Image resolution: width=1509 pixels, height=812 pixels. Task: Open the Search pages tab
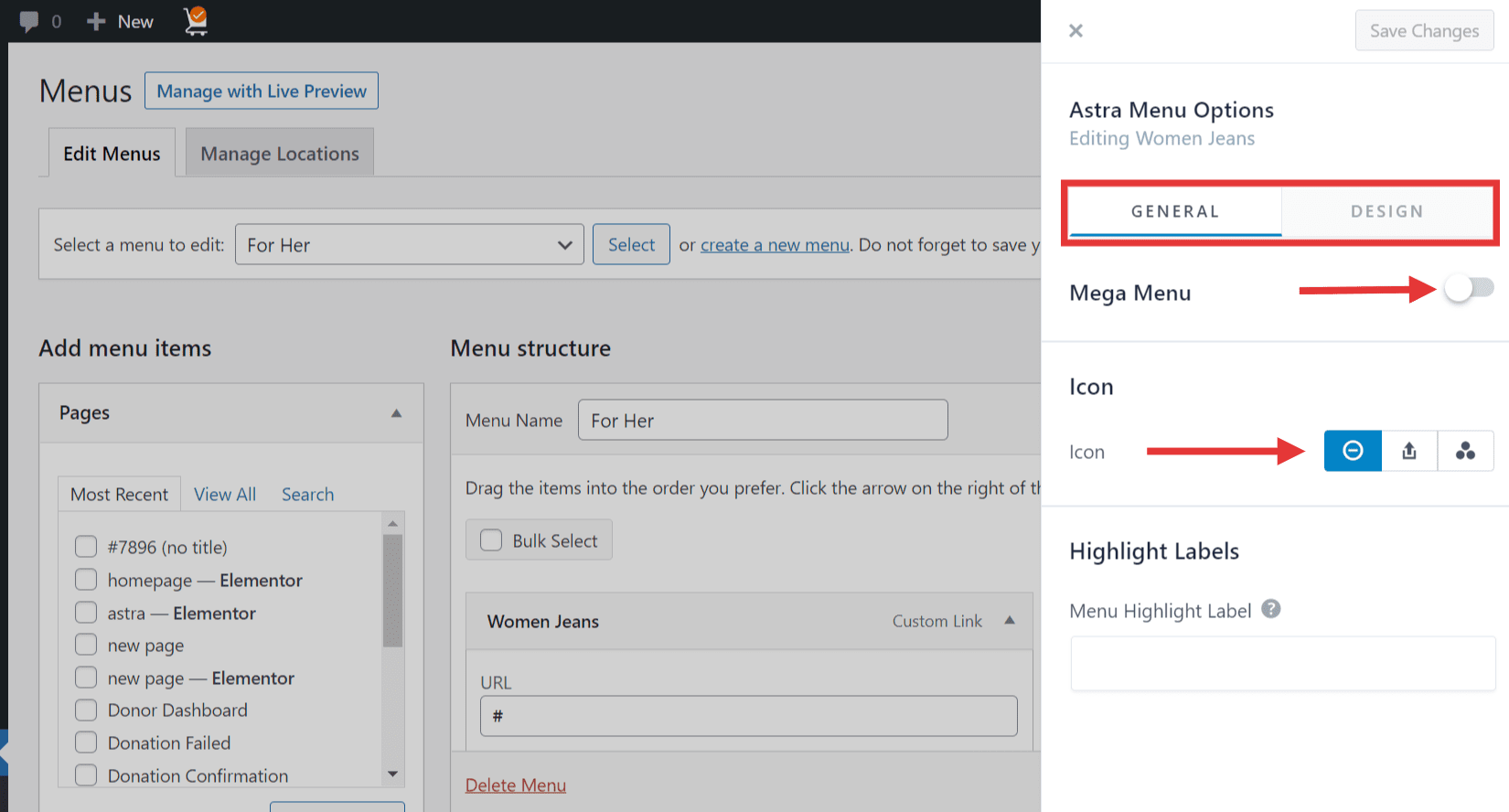click(307, 494)
